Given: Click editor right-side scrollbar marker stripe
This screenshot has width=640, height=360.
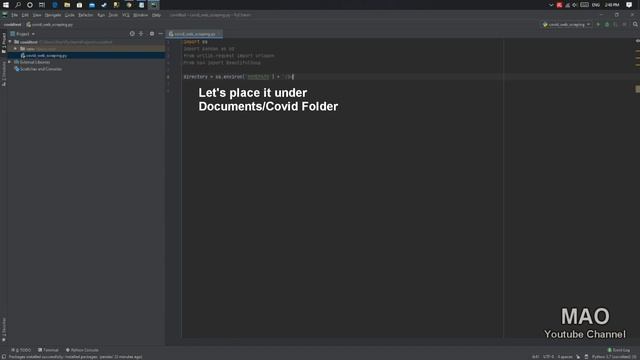Looking at the screenshot, I should 637,89.
